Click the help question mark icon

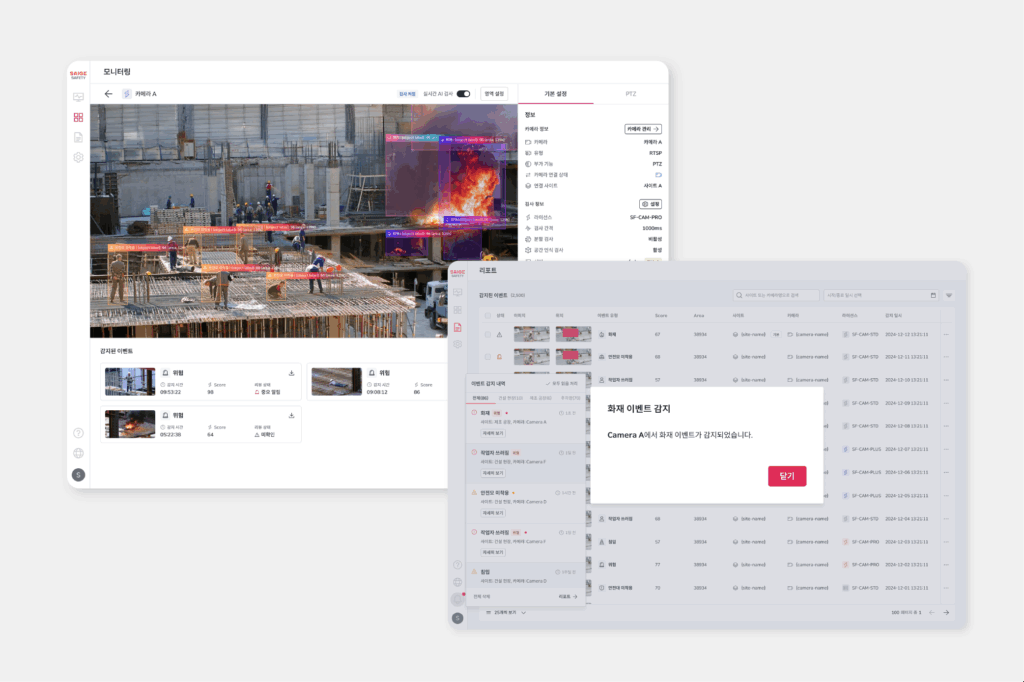click(78, 433)
